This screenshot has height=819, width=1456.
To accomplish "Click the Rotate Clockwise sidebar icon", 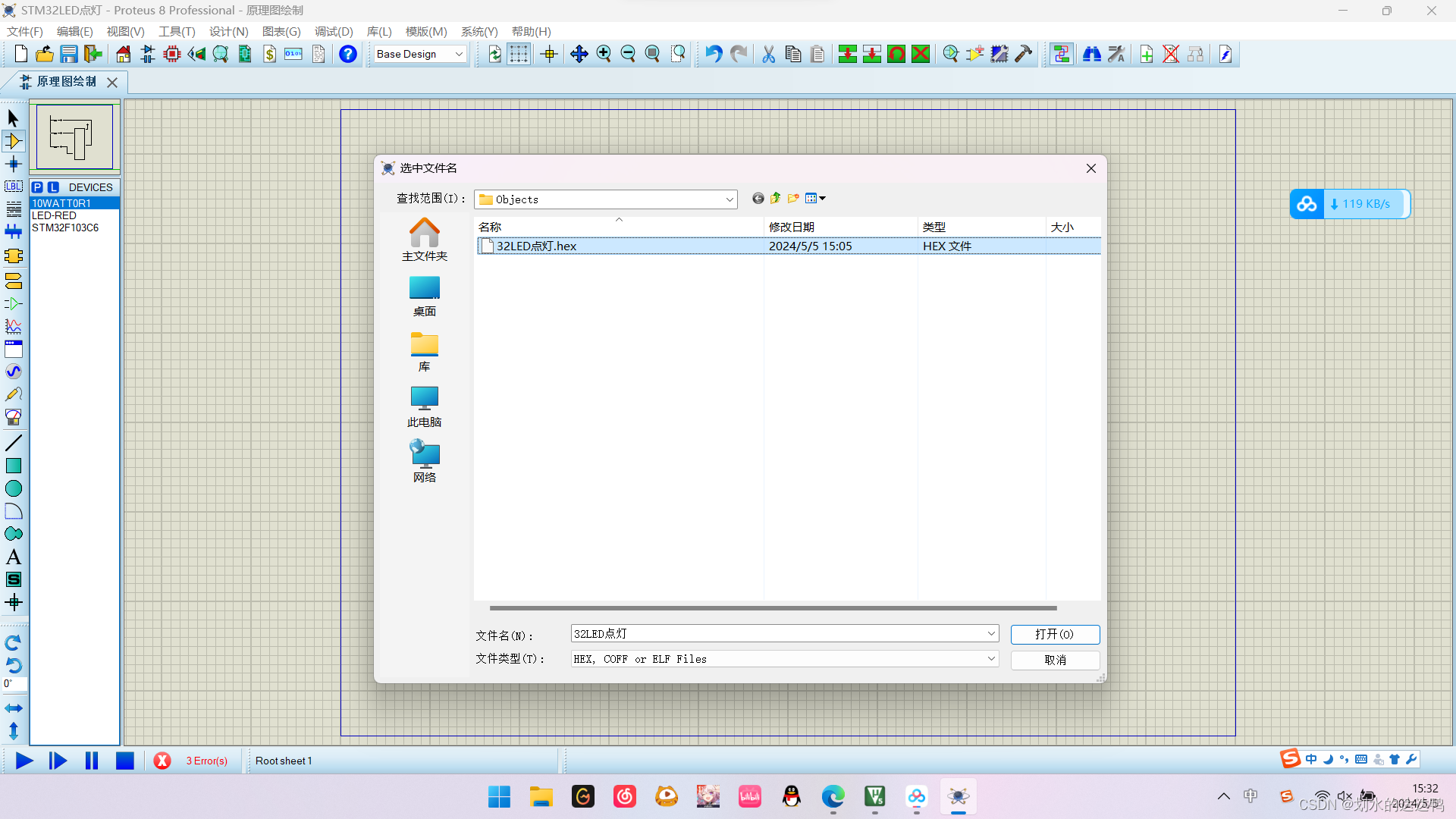I will 13,643.
